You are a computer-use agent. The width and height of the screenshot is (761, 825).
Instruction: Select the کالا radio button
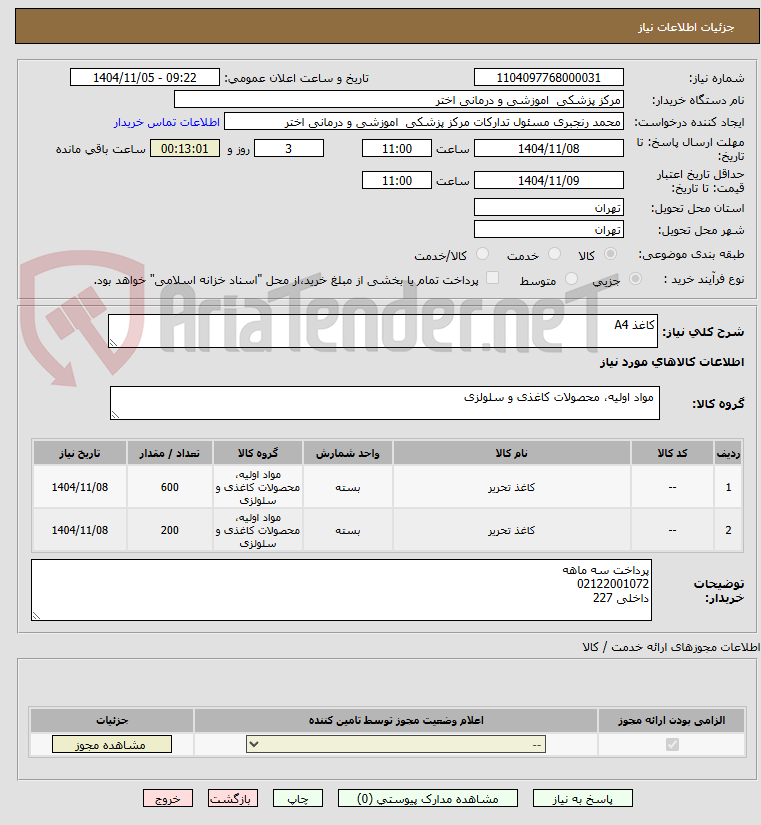610,254
